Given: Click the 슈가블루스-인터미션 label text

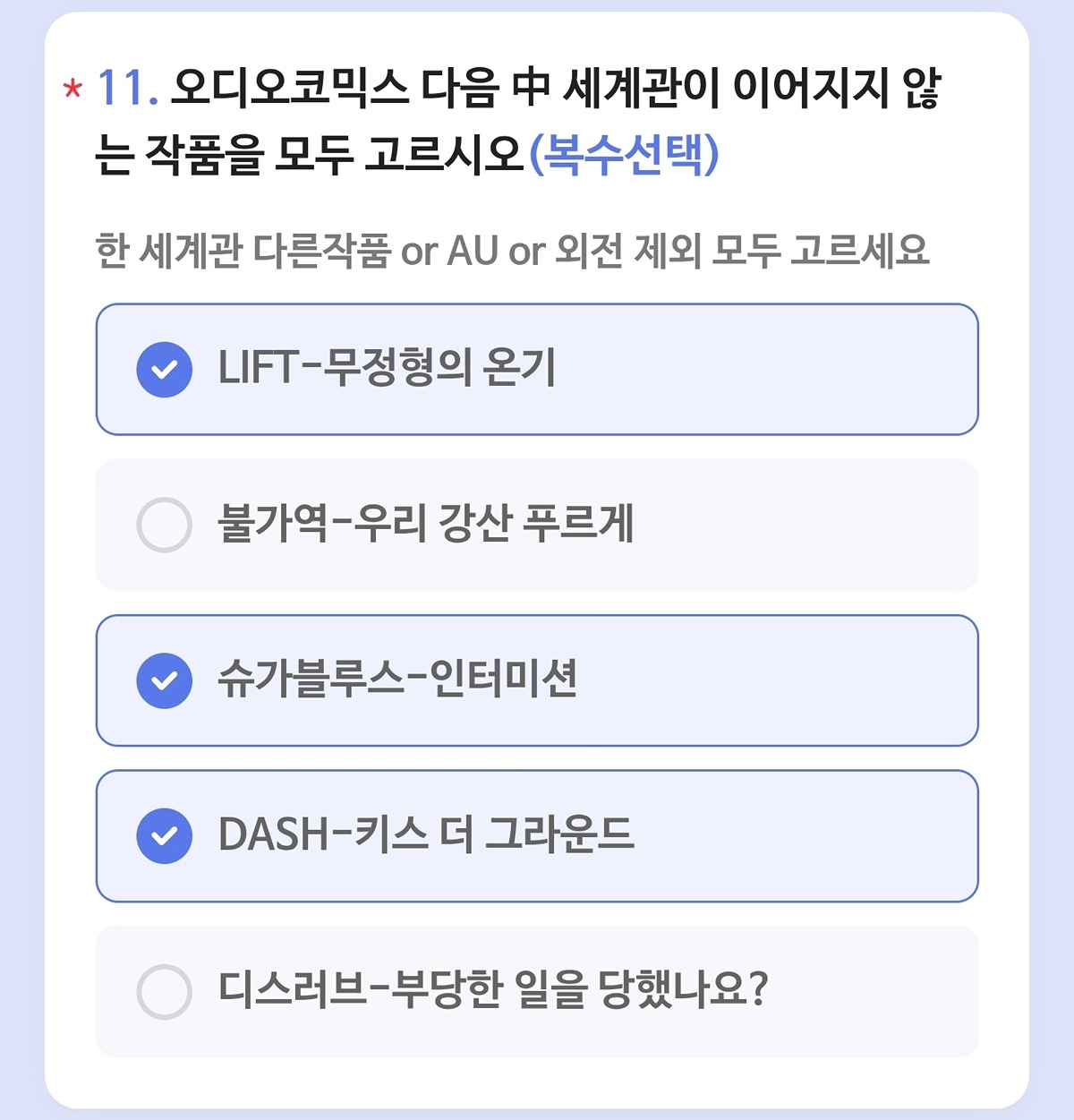Looking at the screenshot, I should [397, 680].
